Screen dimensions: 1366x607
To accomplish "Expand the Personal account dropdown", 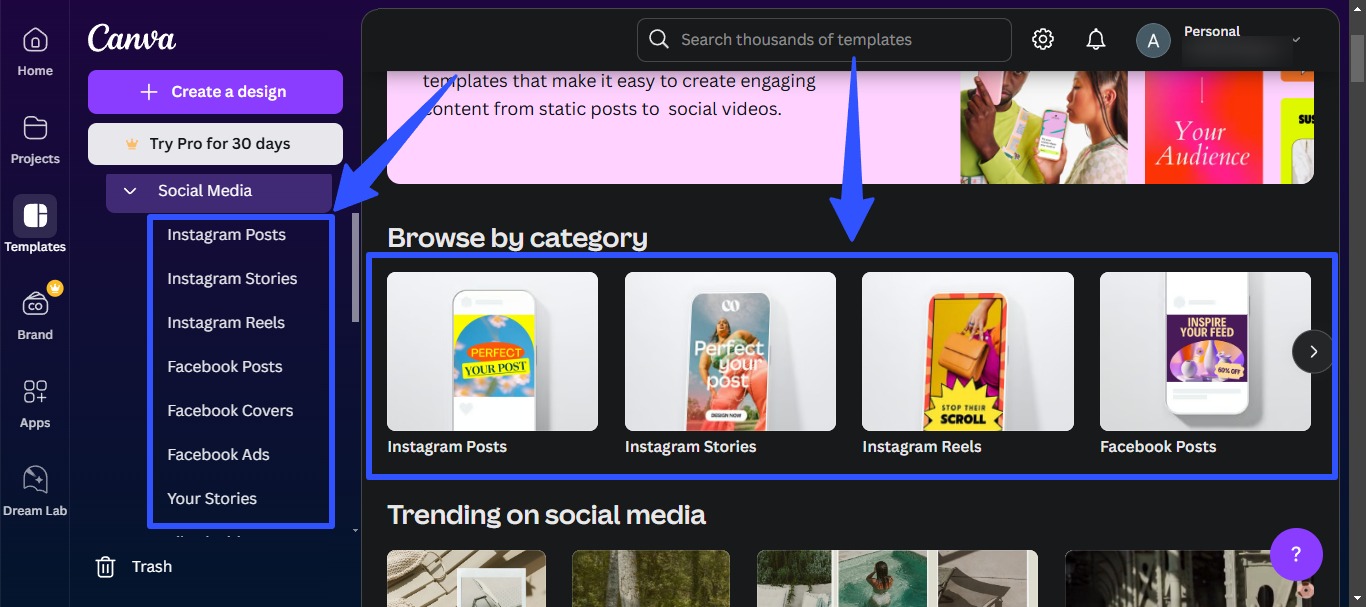I will point(1296,39).
